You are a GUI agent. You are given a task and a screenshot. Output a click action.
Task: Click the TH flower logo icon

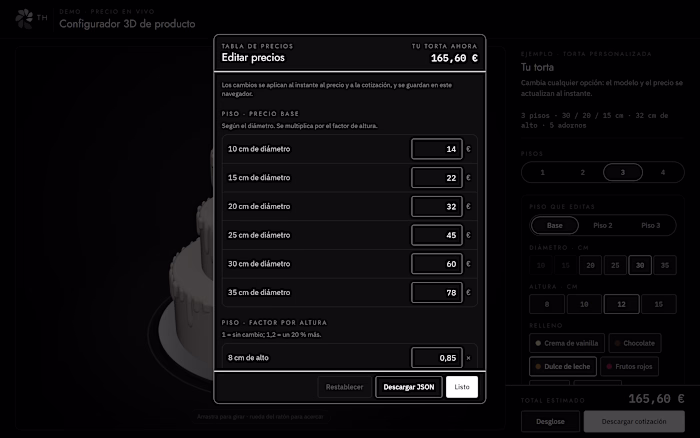[24, 19]
